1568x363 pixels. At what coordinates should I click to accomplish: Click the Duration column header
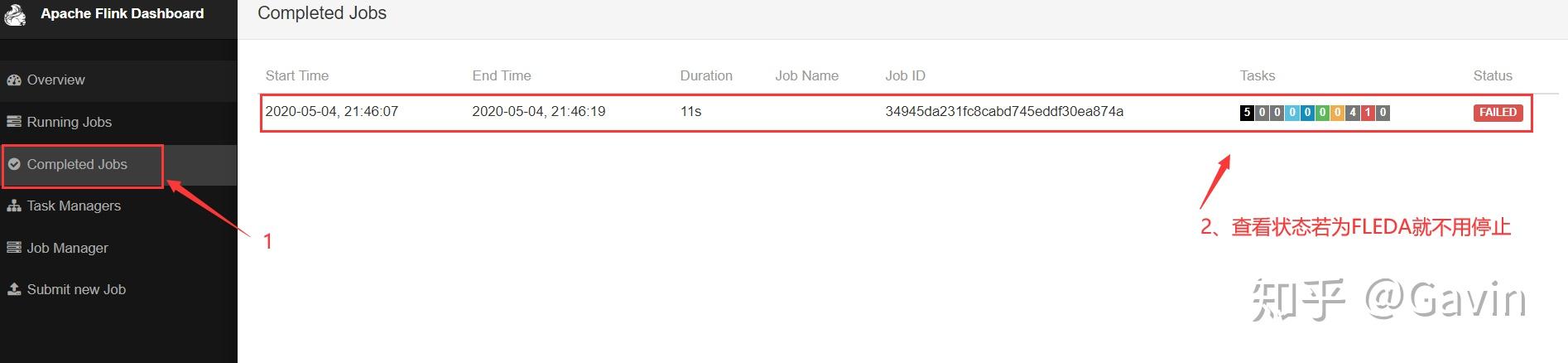pyautogui.click(x=705, y=75)
